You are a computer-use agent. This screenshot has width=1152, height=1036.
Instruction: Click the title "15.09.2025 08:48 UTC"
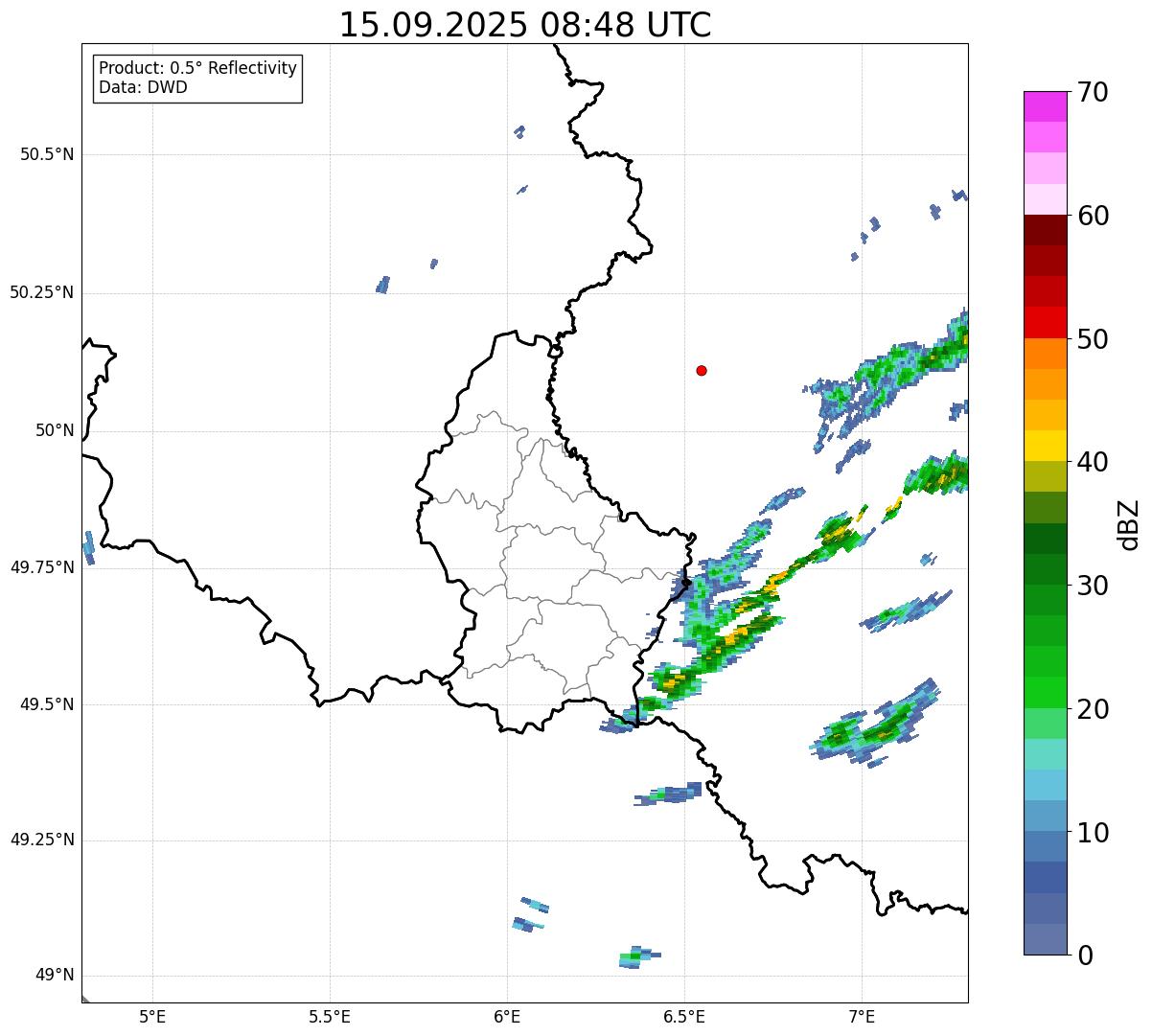(525, 25)
